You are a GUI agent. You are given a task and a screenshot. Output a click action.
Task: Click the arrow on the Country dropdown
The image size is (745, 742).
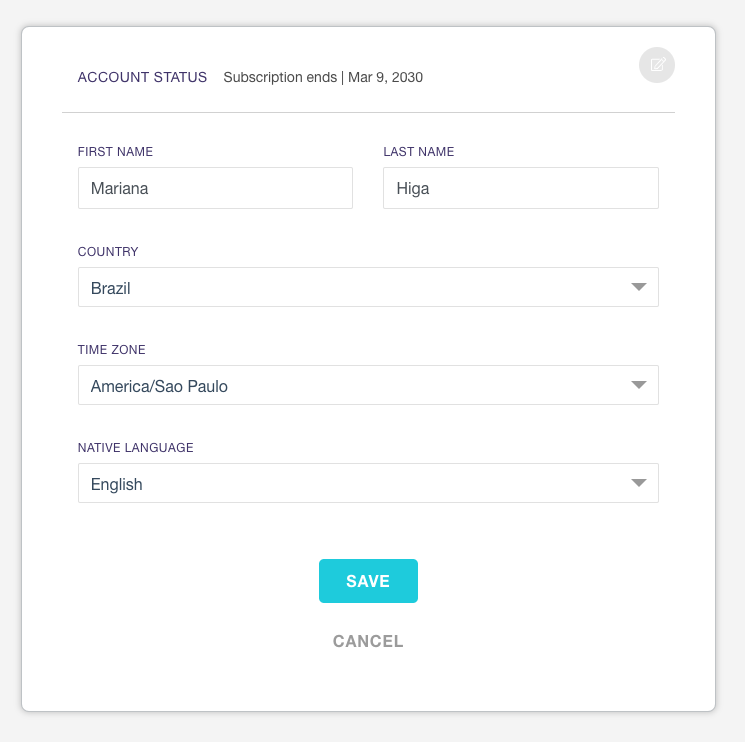pyautogui.click(x=639, y=287)
